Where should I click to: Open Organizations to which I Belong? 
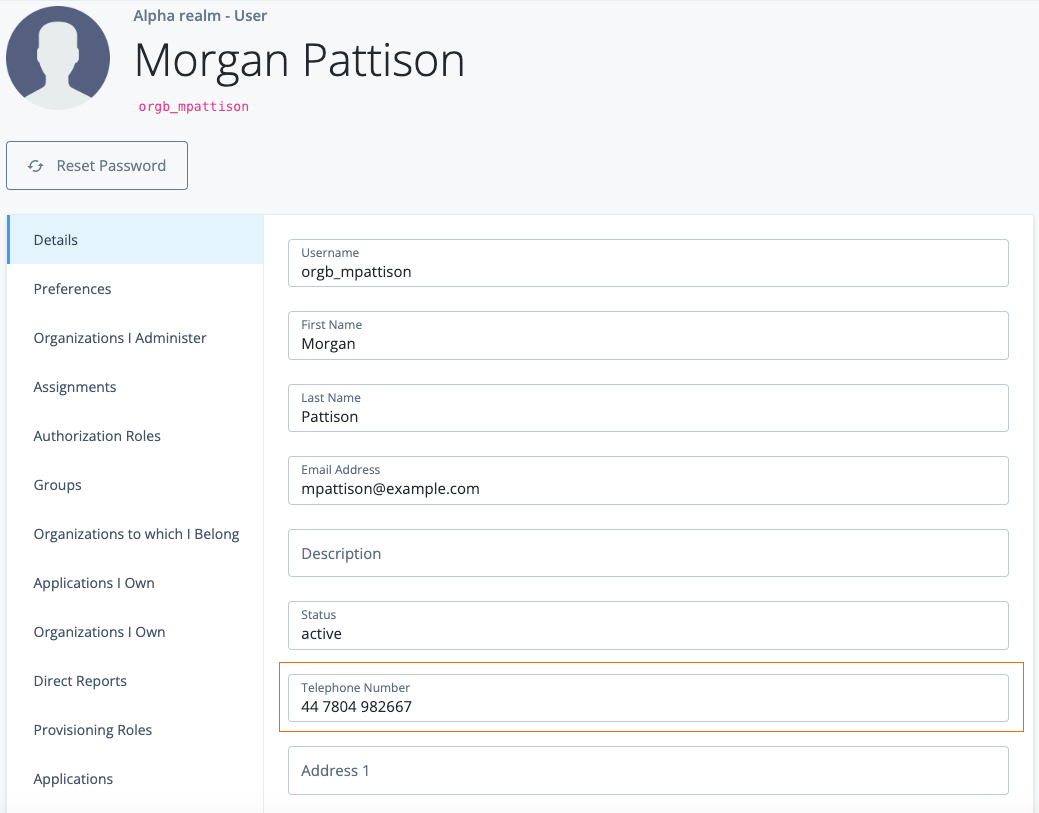point(136,534)
